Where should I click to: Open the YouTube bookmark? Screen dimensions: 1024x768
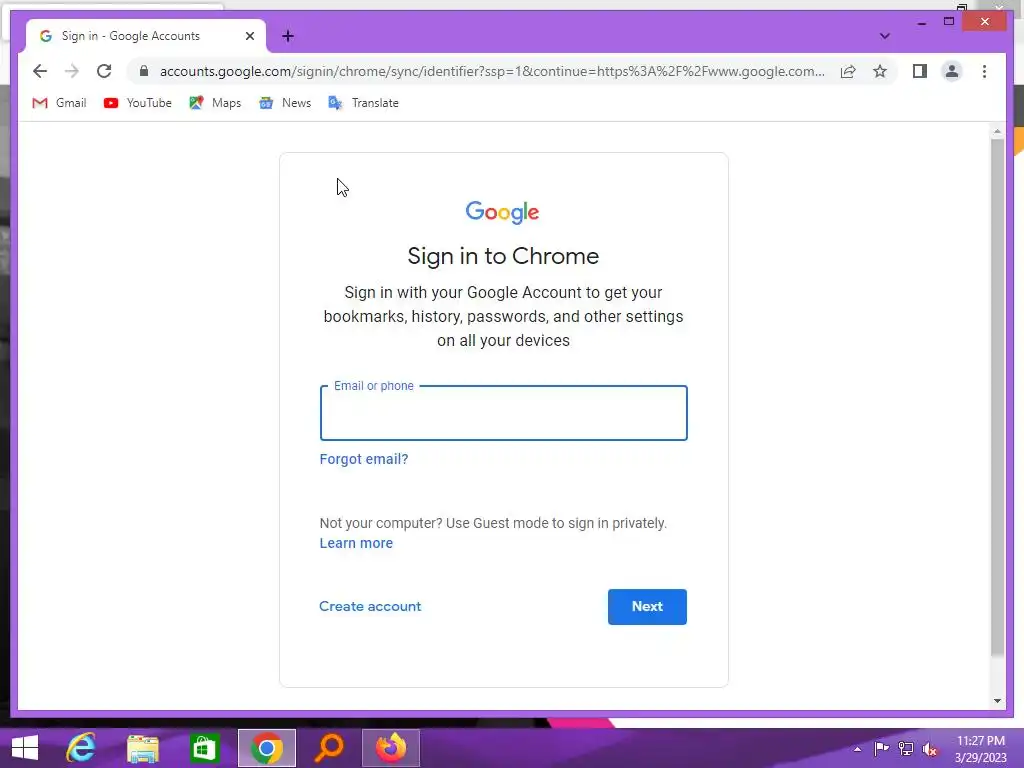(137, 103)
